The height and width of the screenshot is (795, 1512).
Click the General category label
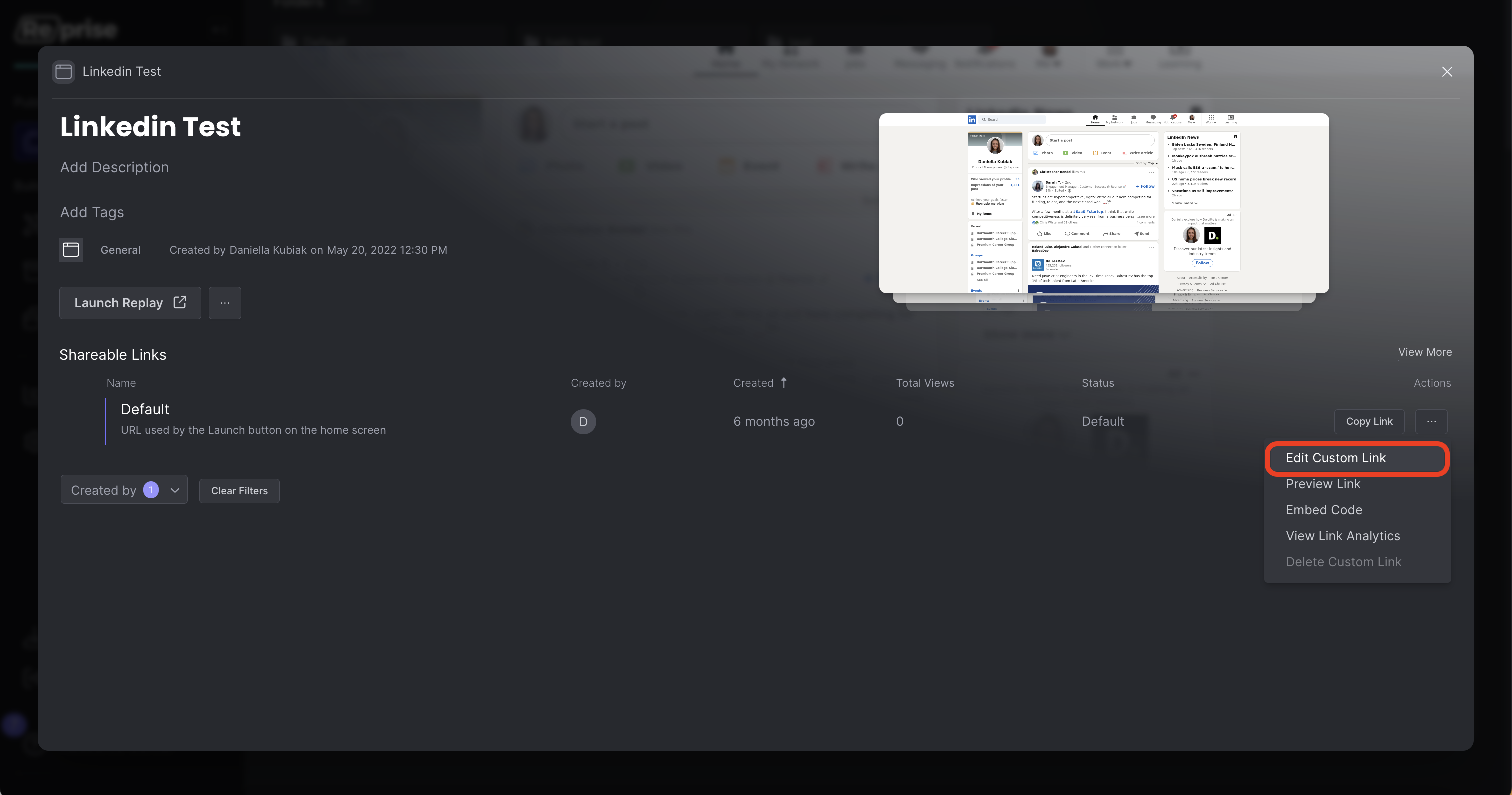121,250
